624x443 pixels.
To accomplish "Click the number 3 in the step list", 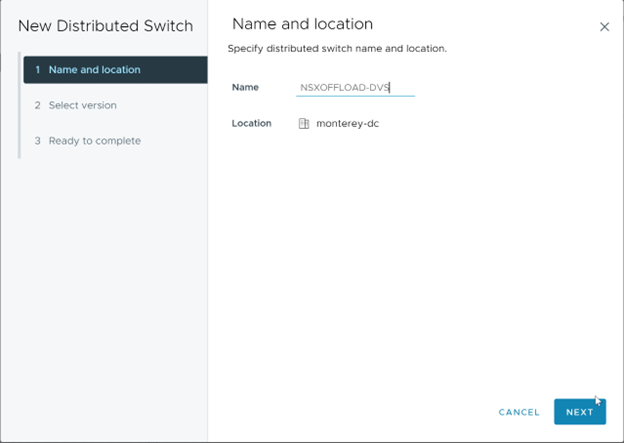I will (x=37, y=141).
